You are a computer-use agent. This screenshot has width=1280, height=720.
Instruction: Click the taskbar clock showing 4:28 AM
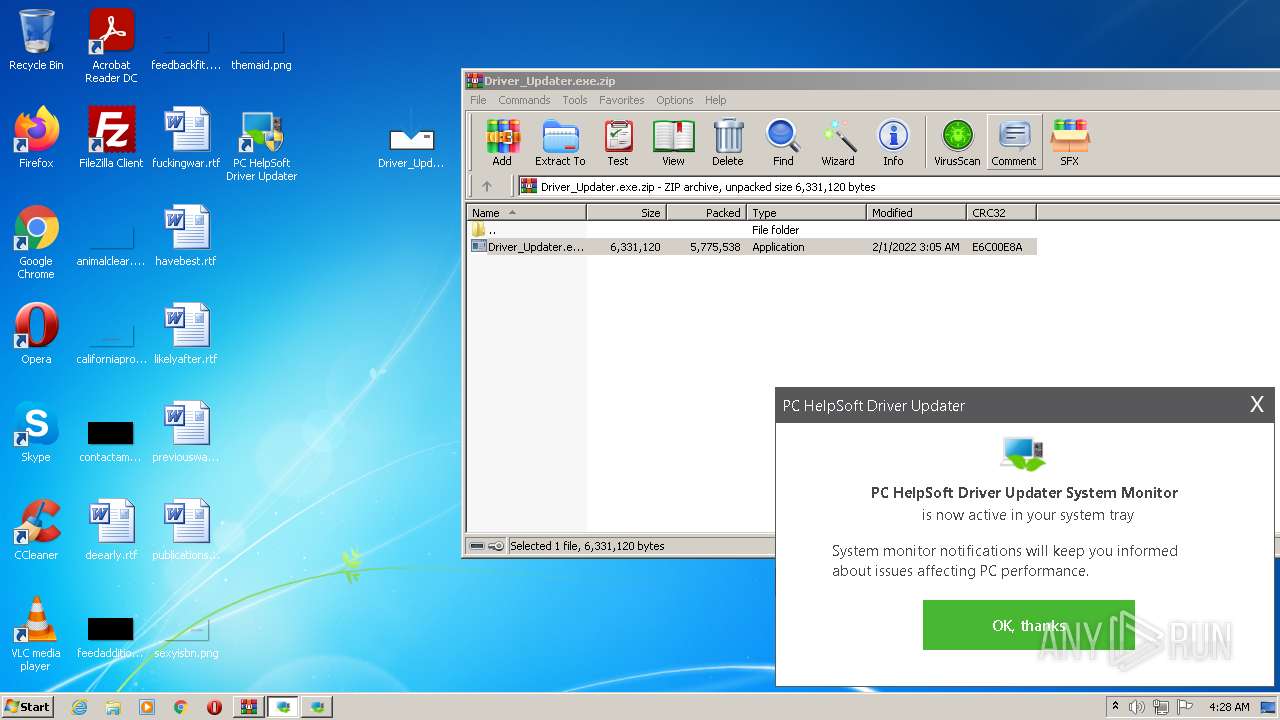1229,707
